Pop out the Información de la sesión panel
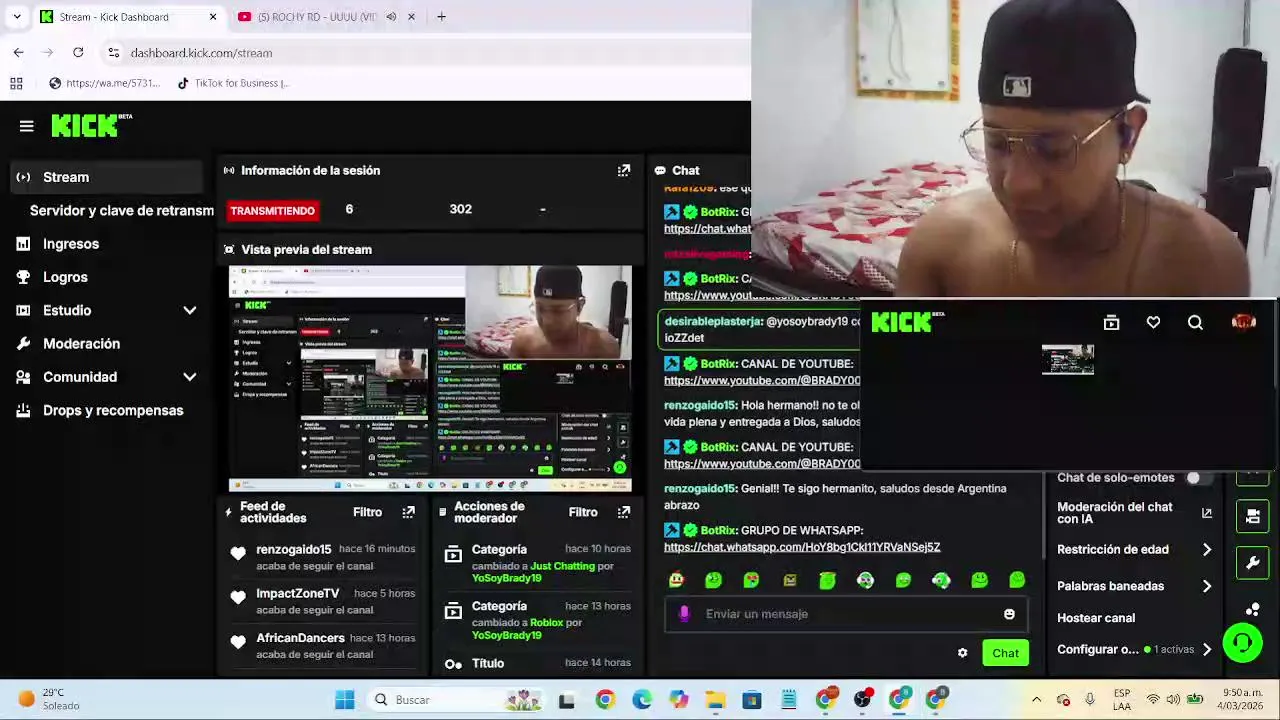The image size is (1280, 720). coord(624,170)
